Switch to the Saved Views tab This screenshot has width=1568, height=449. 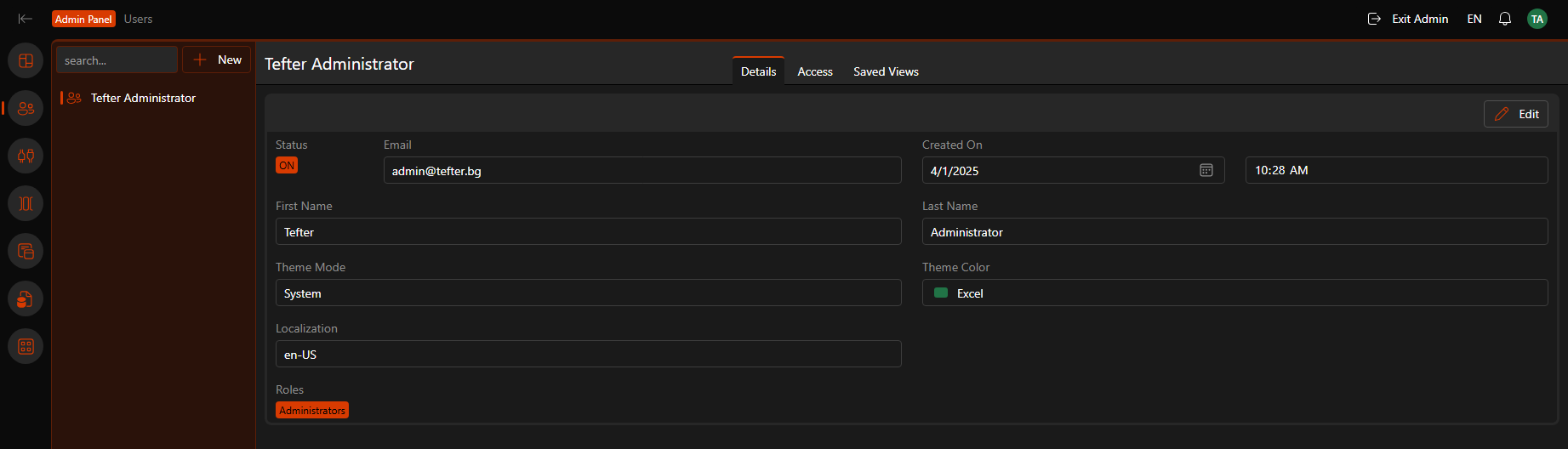pyautogui.click(x=886, y=71)
